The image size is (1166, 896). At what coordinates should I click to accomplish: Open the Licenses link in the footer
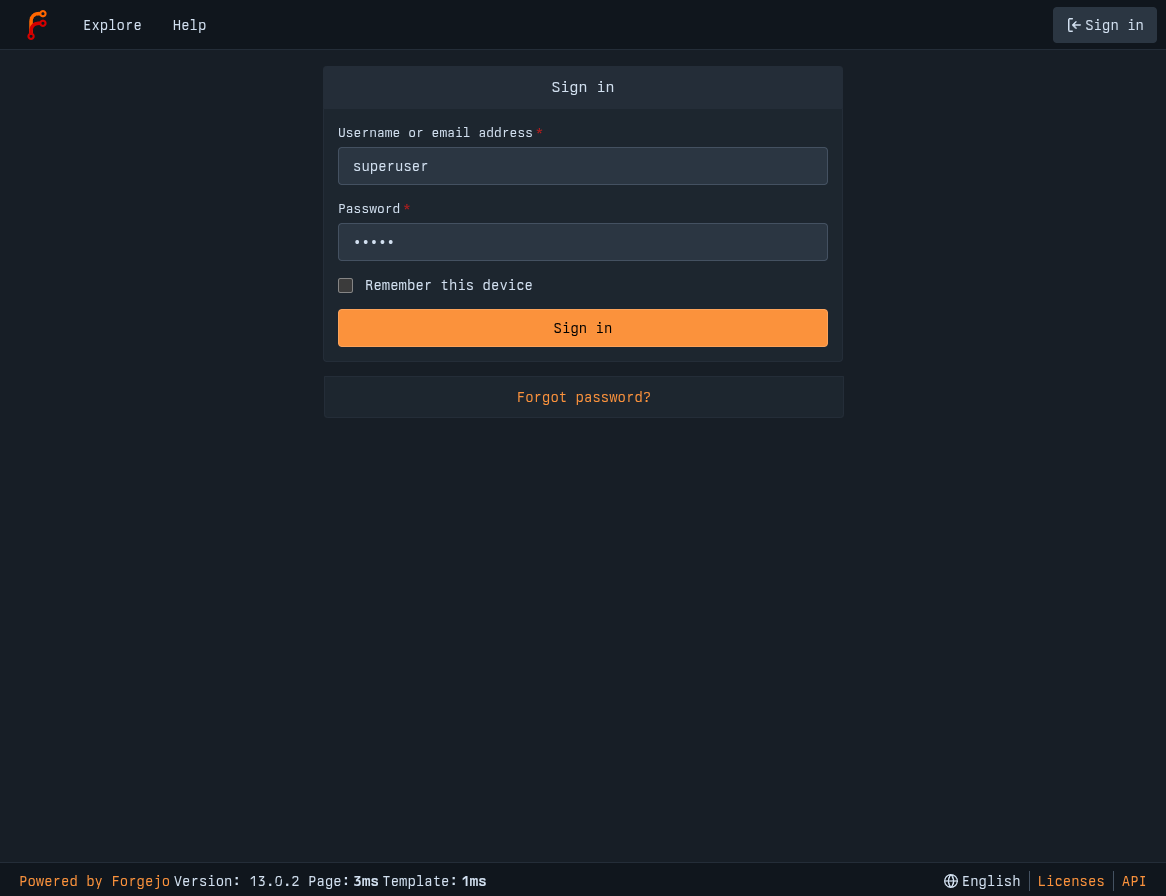point(1071,881)
